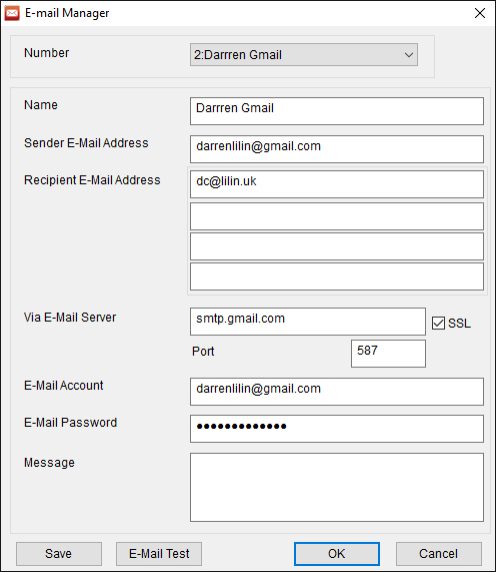The width and height of the screenshot is (496, 572).
Task: Click the second empty recipient address field
Action: coord(337,217)
